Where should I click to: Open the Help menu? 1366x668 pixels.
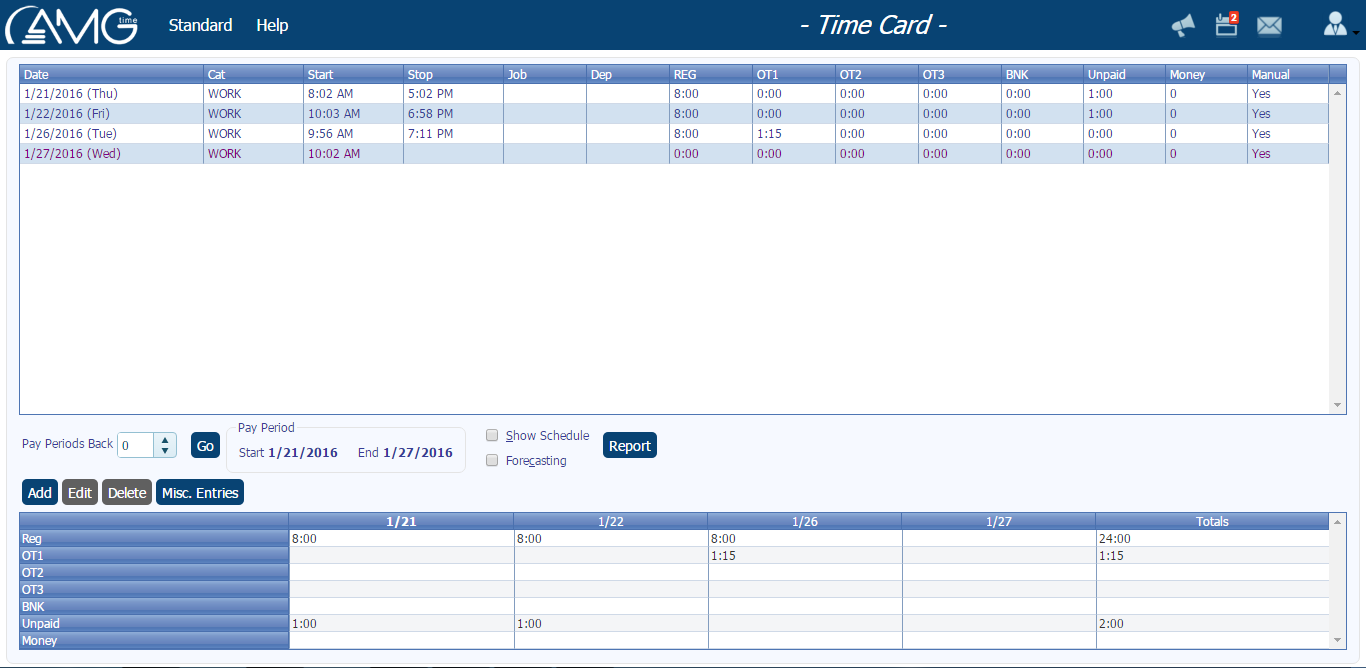pos(272,25)
